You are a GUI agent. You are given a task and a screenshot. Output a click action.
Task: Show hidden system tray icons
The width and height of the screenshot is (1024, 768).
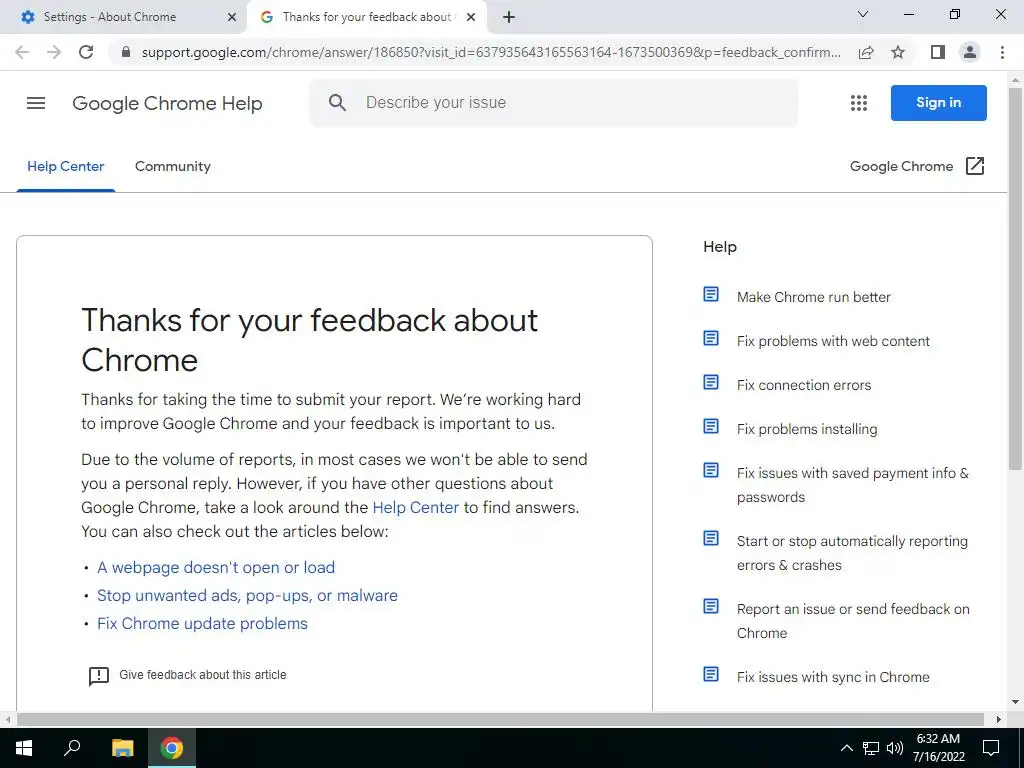point(846,748)
